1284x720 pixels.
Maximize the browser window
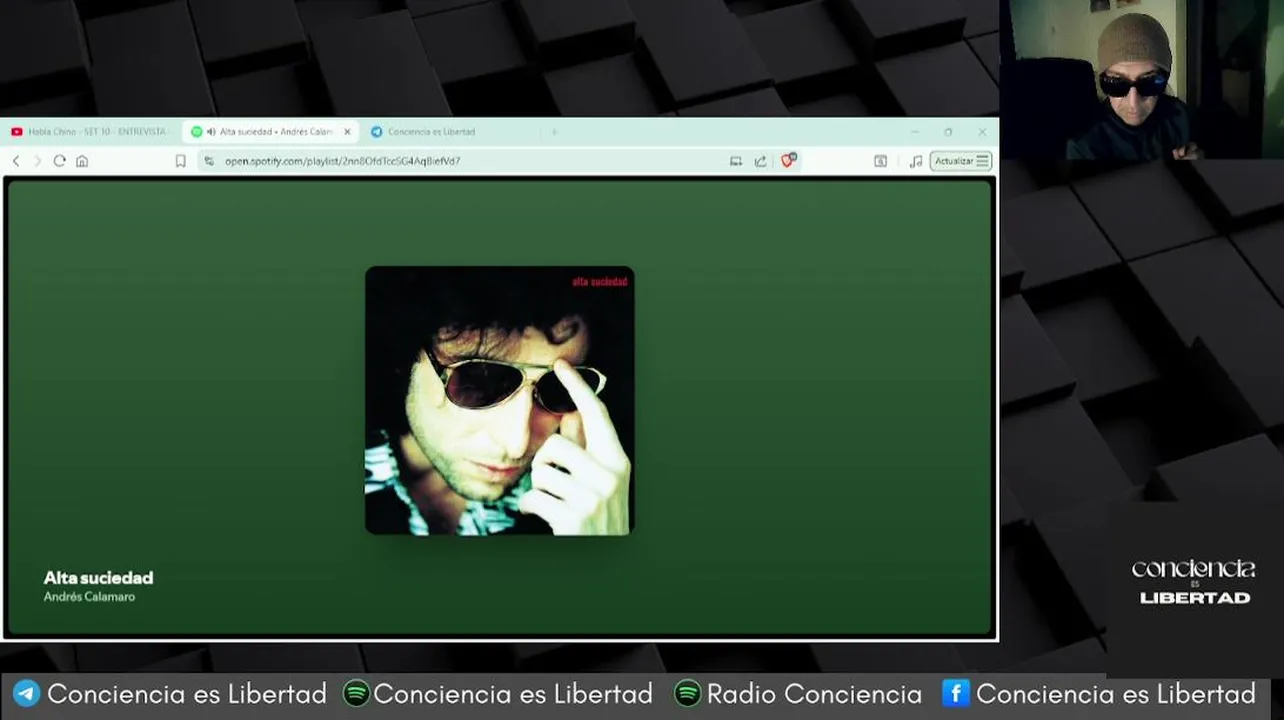tap(948, 132)
